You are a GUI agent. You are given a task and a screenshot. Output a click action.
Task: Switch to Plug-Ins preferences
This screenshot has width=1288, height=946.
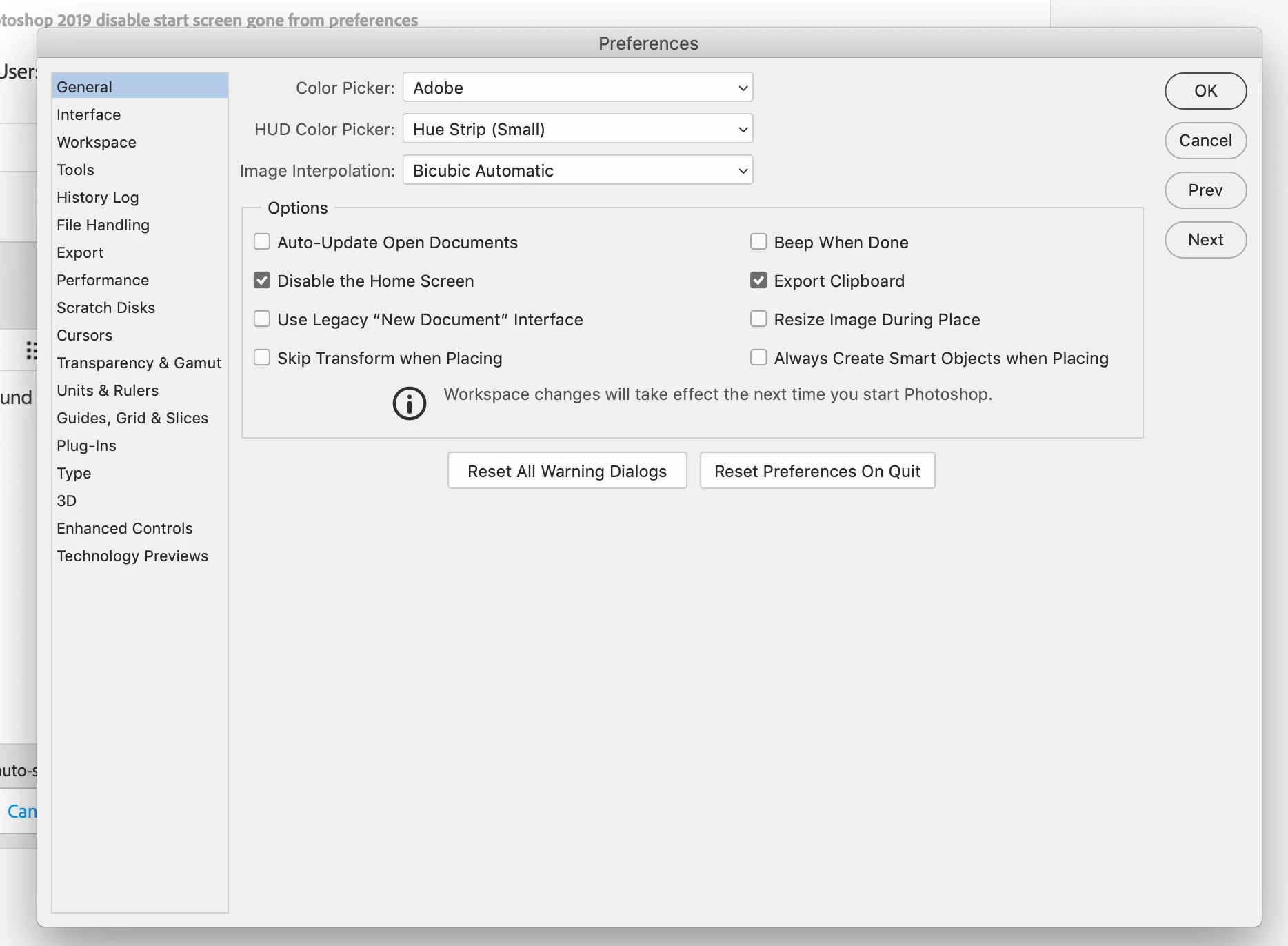coord(140,445)
